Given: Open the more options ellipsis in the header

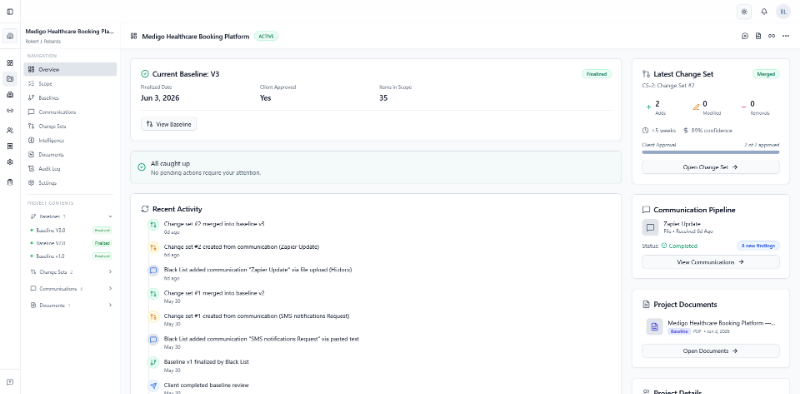Looking at the screenshot, I should click(786, 36).
